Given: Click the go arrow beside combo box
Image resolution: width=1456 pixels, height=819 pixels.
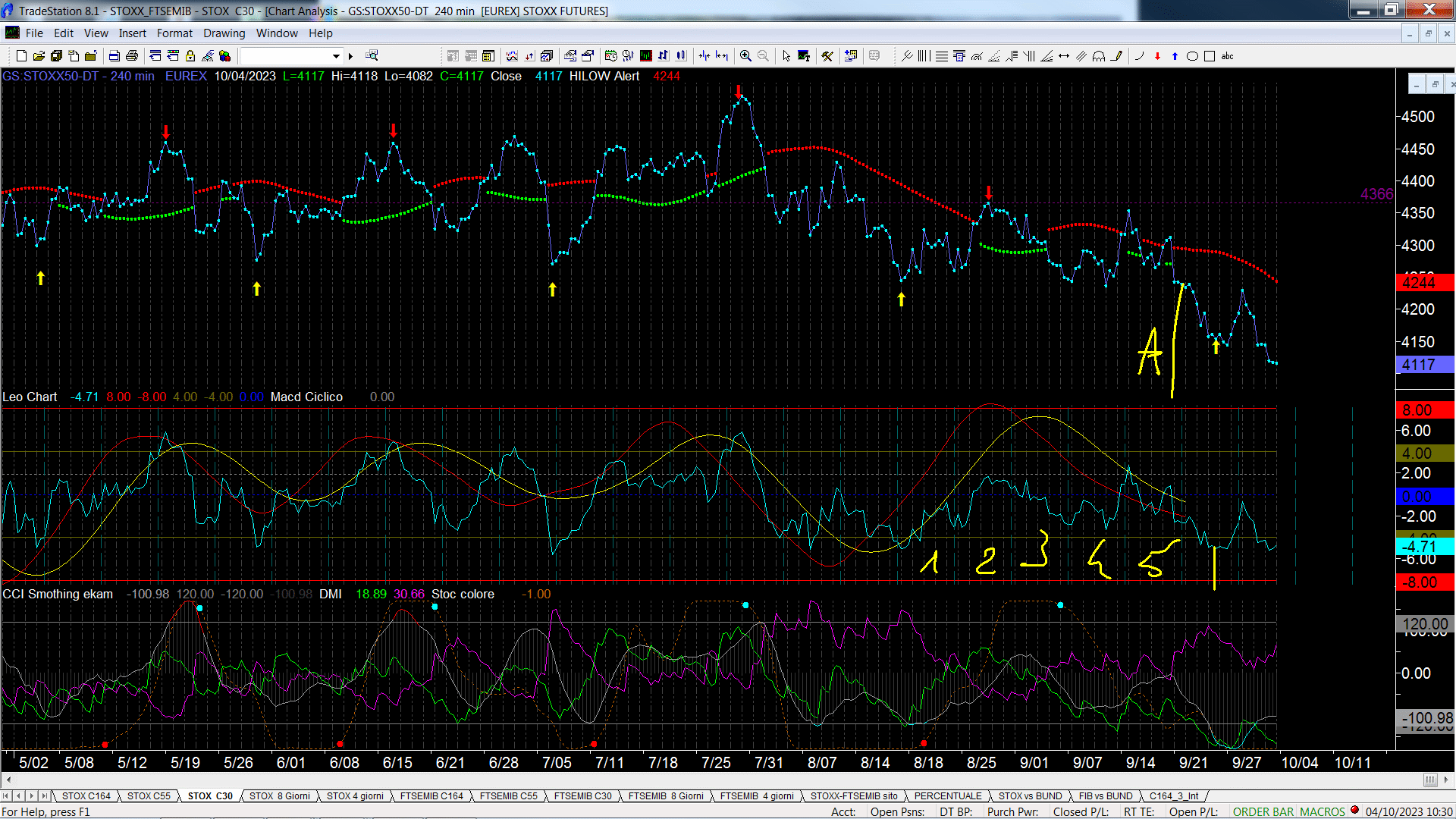Looking at the screenshot, I should [x=350, y=56].
